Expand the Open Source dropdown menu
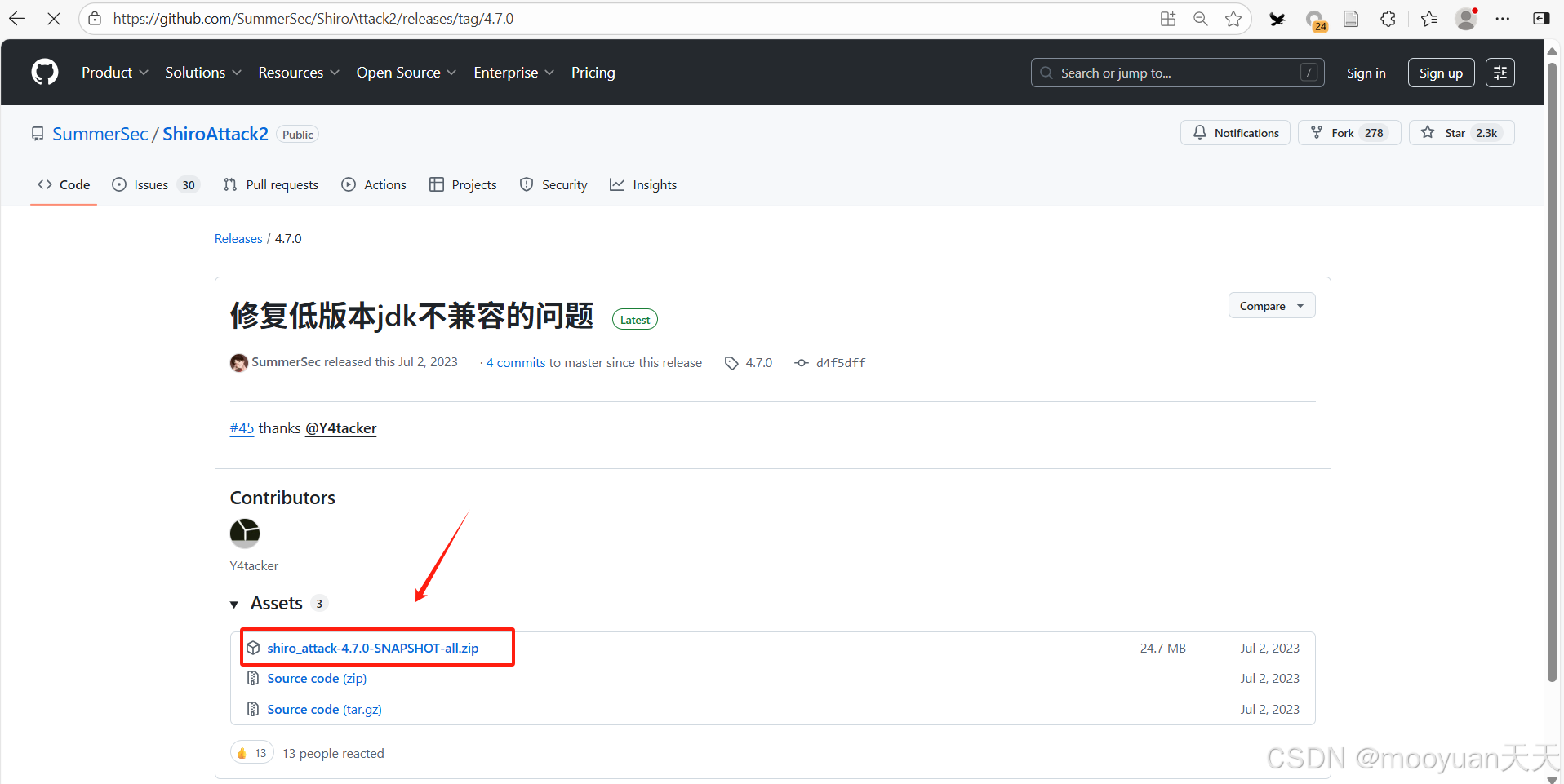Screen dimensions: 1564x784 point(407,73)
